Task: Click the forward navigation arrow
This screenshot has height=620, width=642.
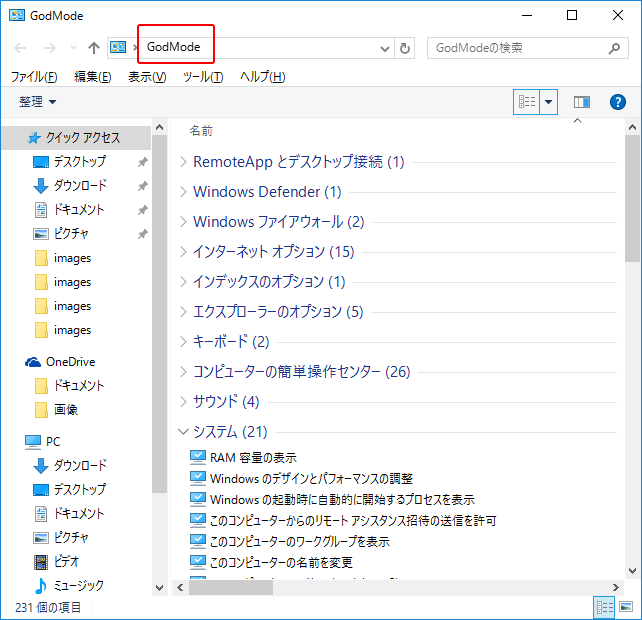Action: pos(50,48)
